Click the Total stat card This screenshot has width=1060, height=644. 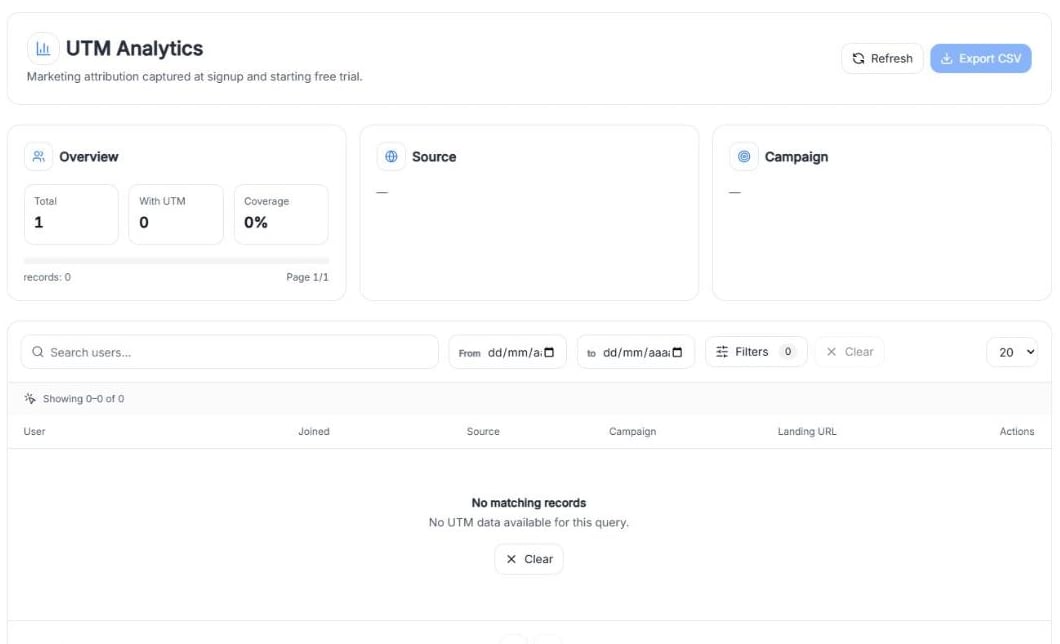(71, 214)
